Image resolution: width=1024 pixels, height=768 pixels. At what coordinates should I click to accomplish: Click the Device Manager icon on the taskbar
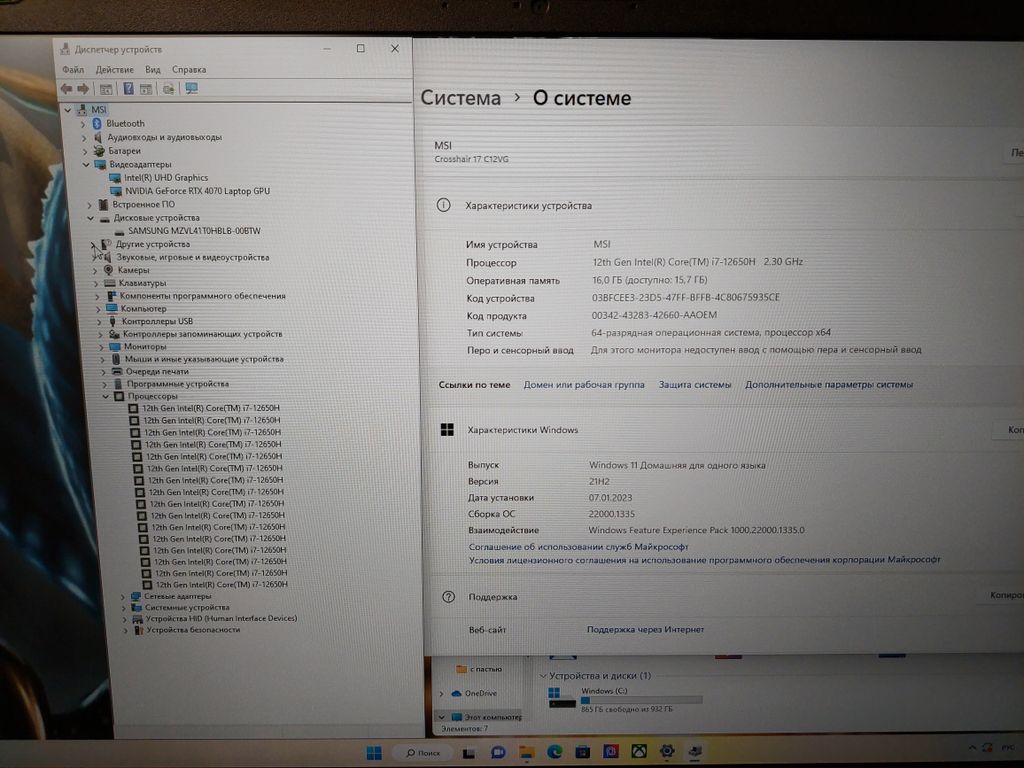(x=695, y=751)
